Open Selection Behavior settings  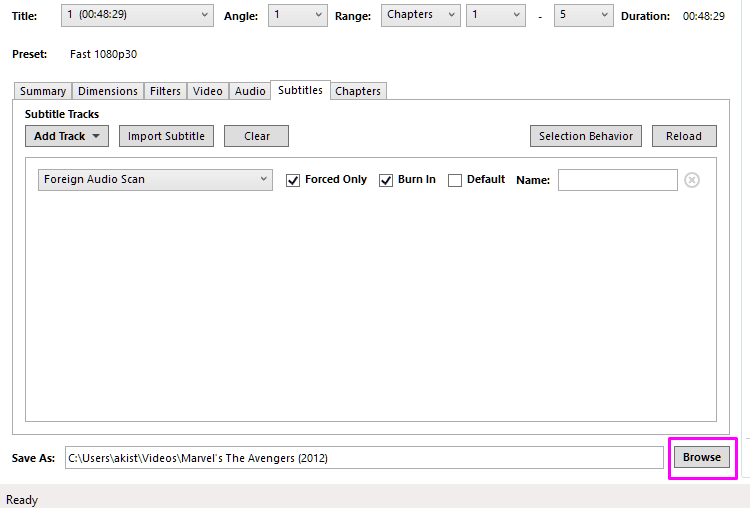tap(585, 136)
